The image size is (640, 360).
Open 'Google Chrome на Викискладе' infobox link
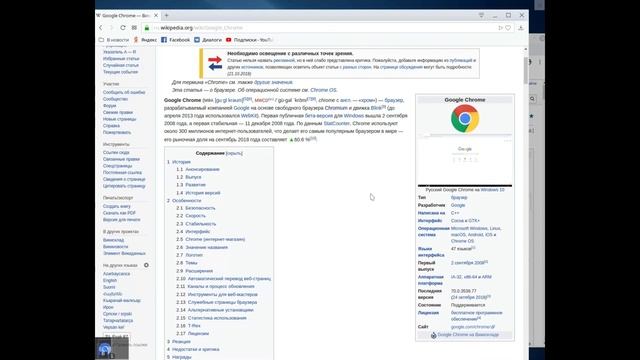pos(468,335)
